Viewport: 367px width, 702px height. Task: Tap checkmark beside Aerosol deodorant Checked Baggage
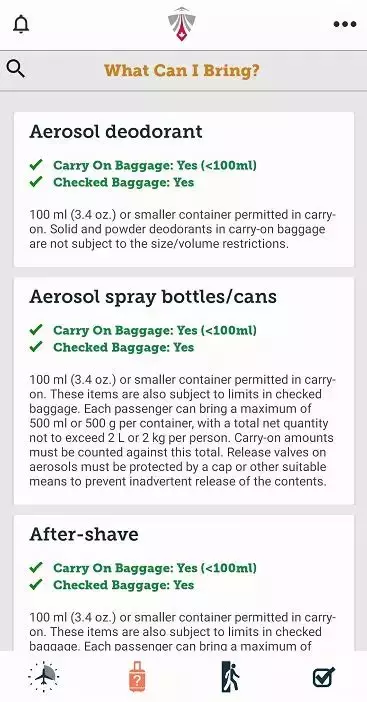click(36, 182)
